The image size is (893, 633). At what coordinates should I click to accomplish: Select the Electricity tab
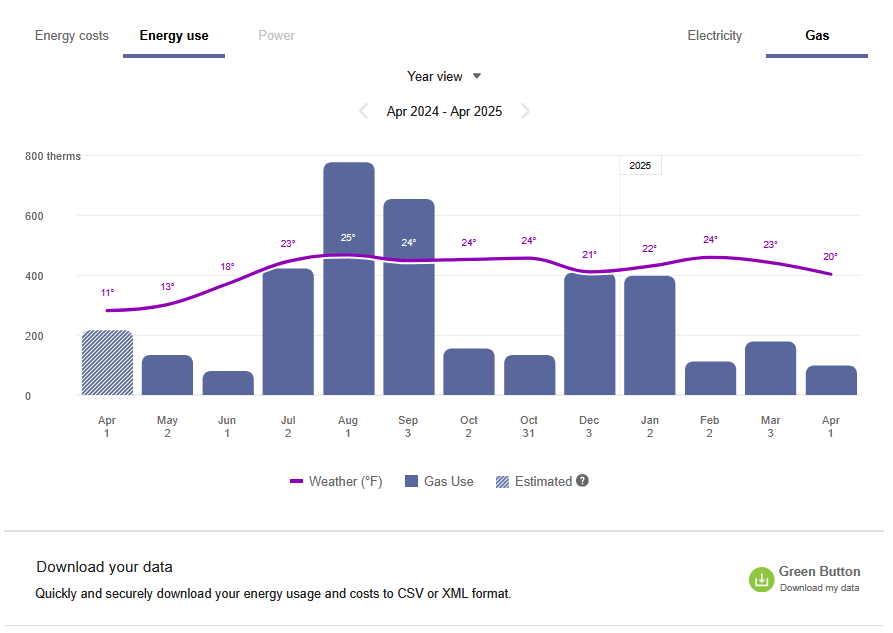coord(714,36)
